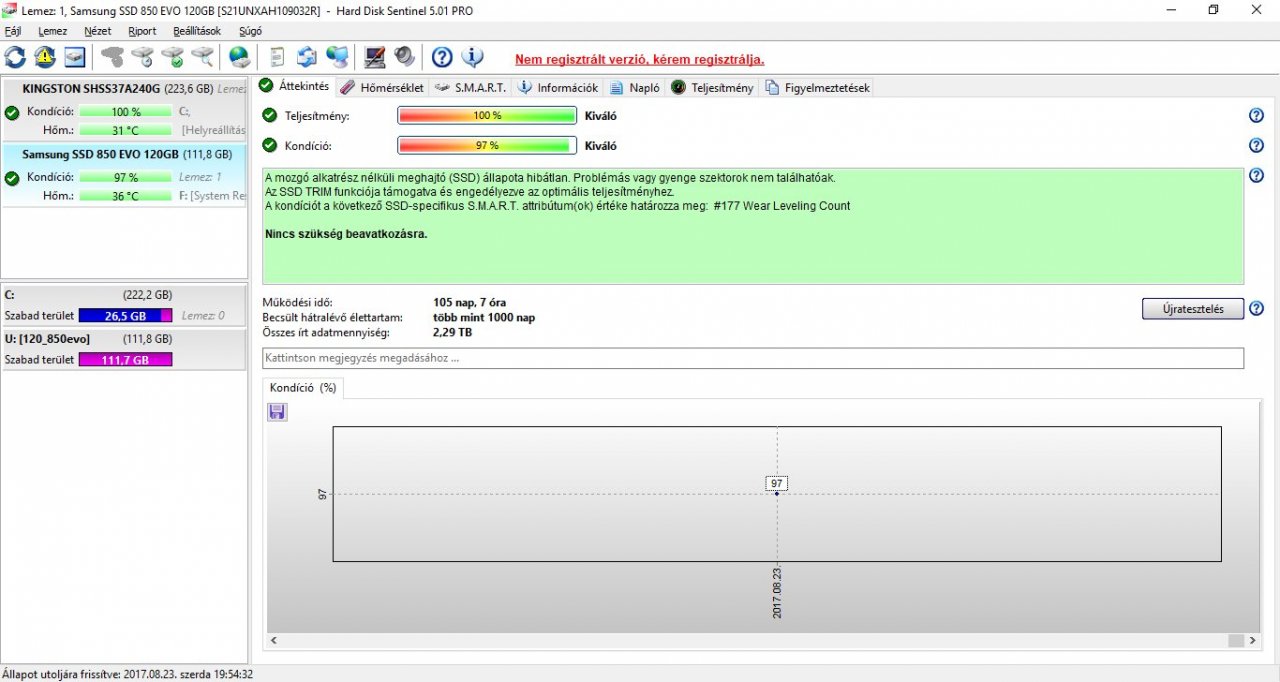Click the total written value '2,29 TB'
Image resolution: width=1280 pixels, height=682 pixels.
click(x=453, y=333)
